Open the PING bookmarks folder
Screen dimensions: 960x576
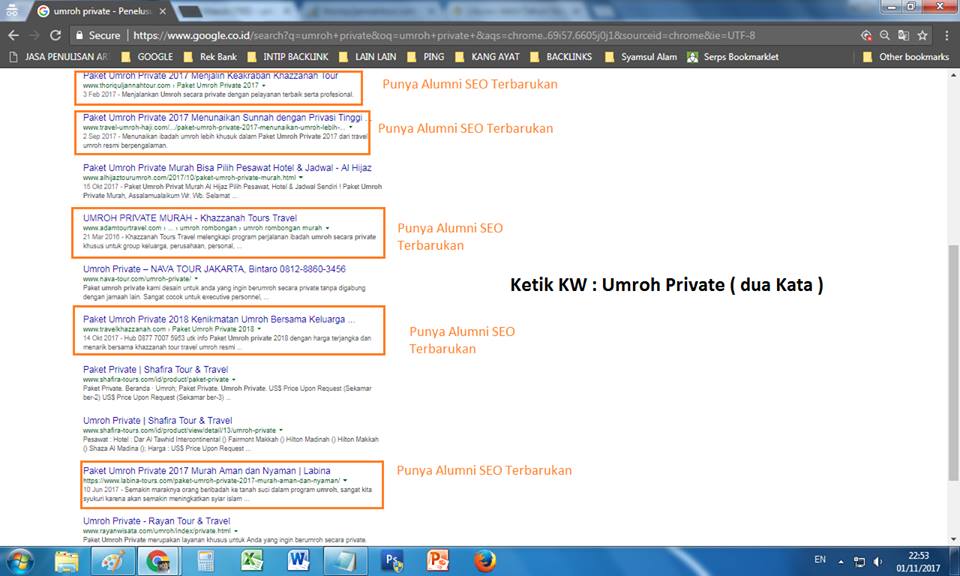tap(426, 57)
